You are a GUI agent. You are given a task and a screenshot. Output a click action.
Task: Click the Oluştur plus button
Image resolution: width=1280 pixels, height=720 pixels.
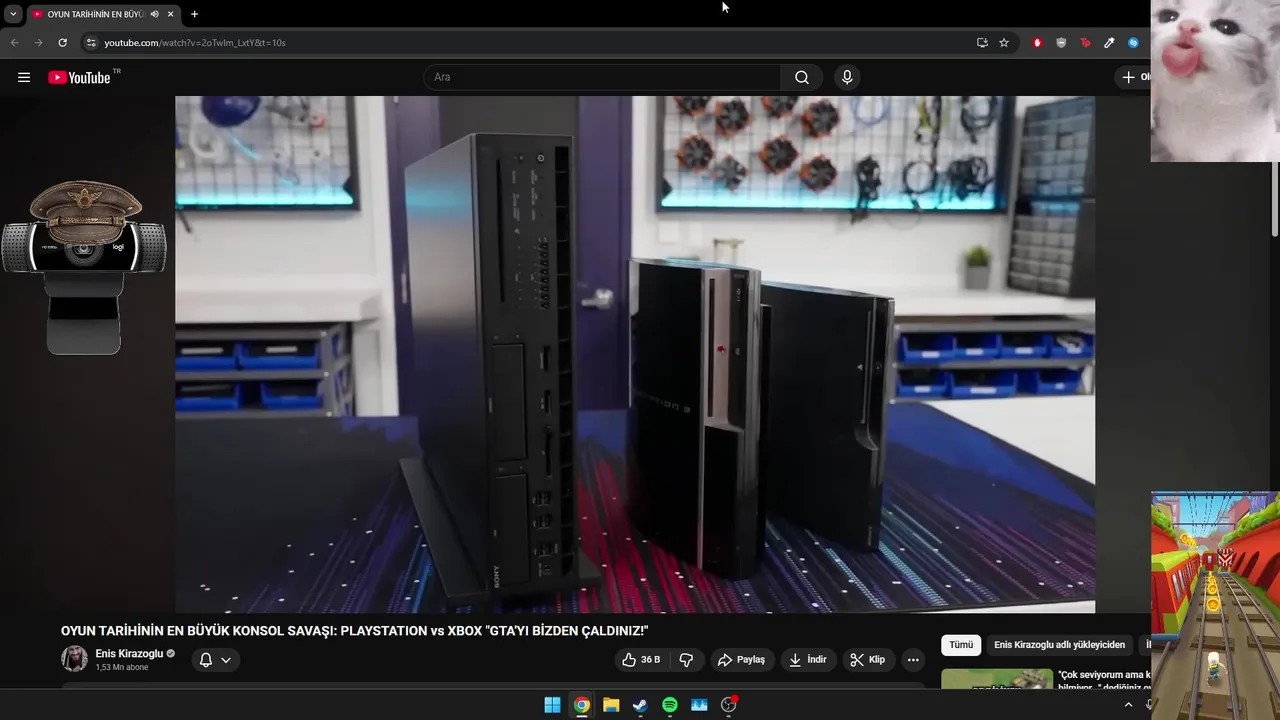pos(1134,77)
